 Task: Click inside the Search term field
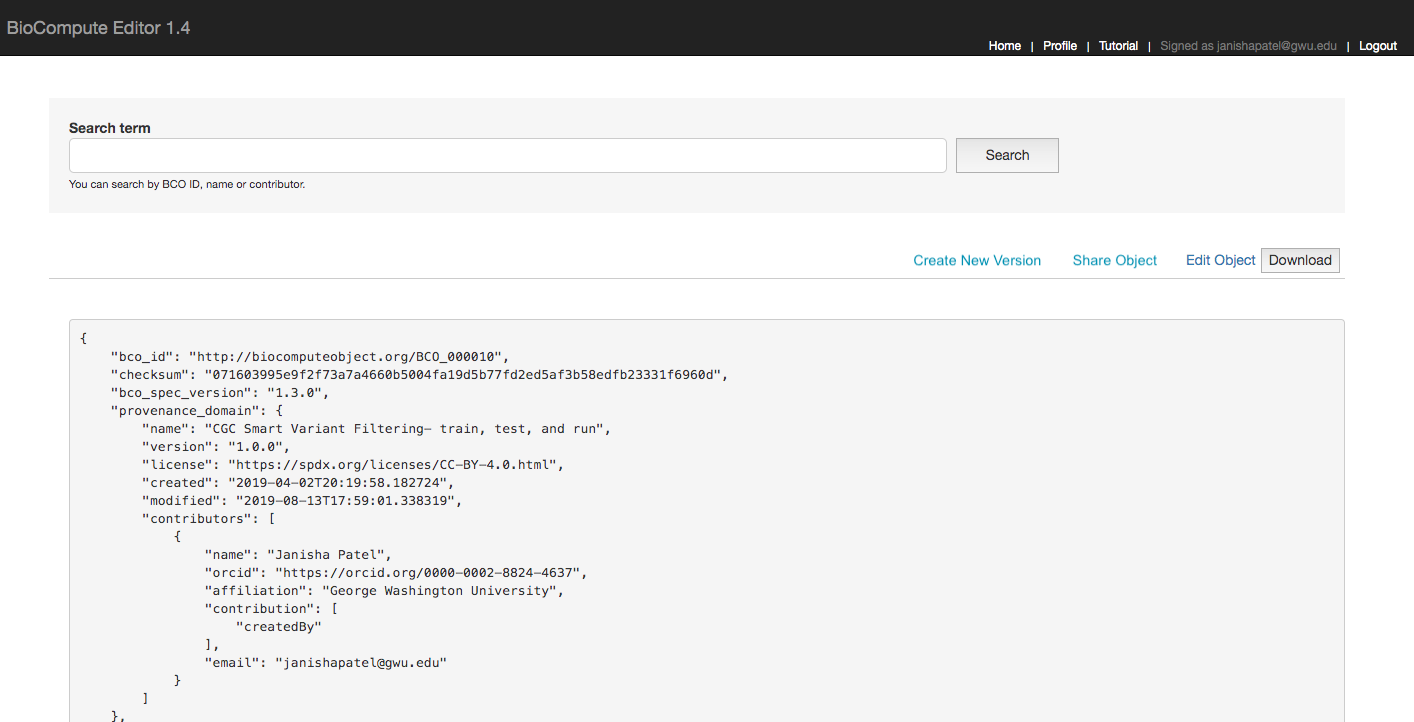(x=506, y=155)
